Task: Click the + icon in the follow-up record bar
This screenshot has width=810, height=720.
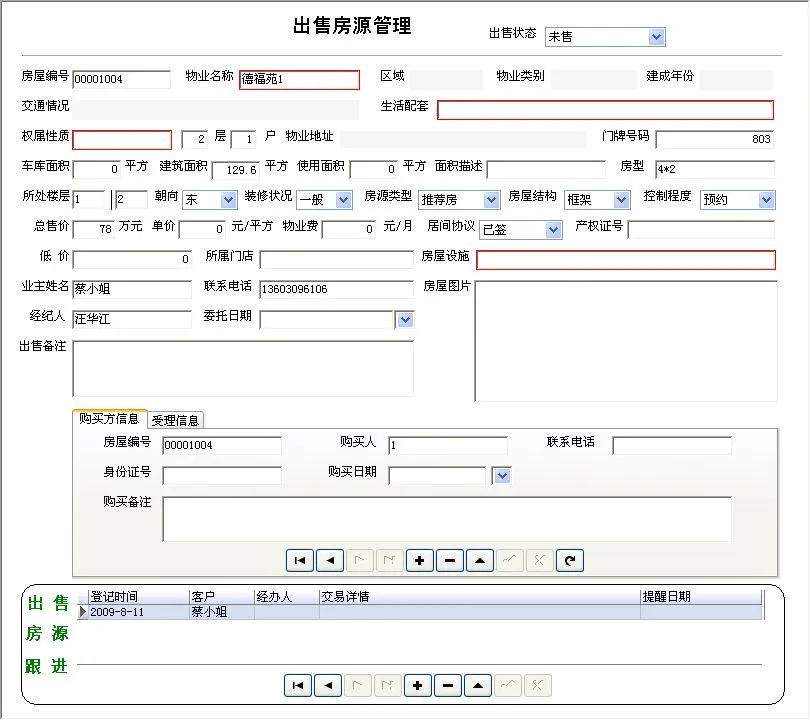Action: [417, 685]
